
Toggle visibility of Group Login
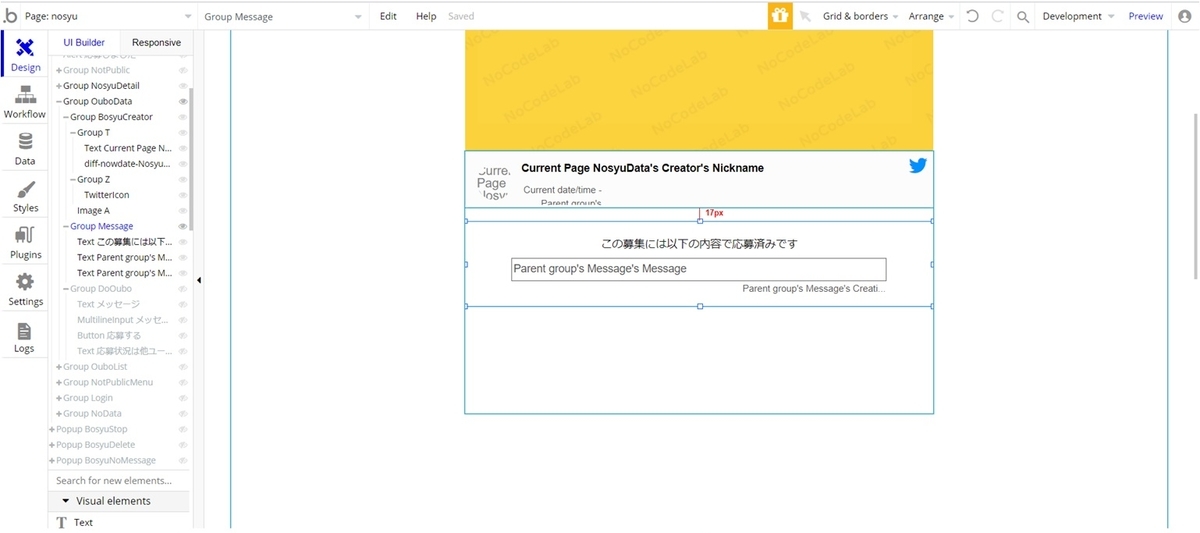tap(183, 398)
